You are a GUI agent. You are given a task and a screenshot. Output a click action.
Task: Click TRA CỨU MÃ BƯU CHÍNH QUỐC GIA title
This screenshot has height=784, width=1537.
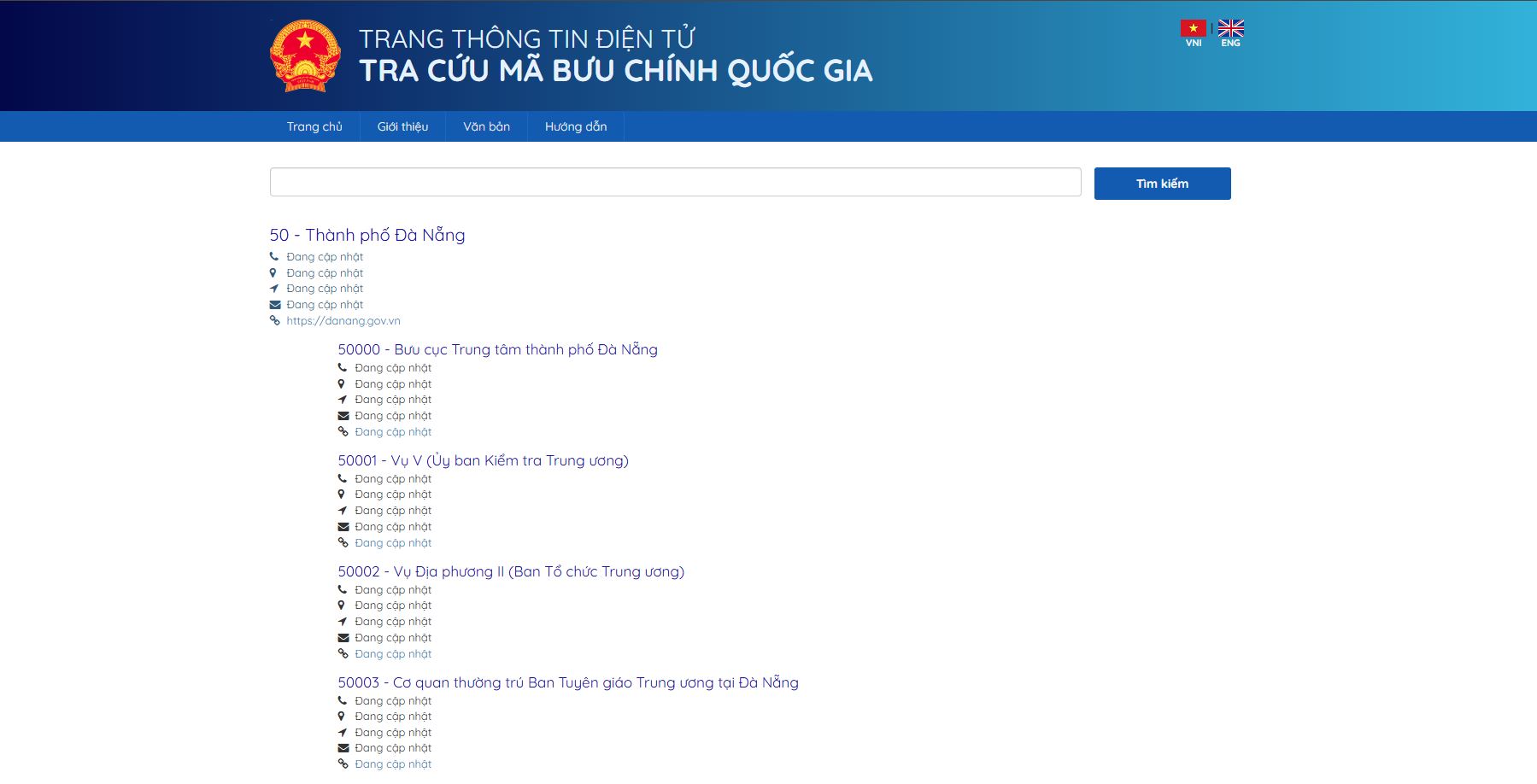point(616,70)
